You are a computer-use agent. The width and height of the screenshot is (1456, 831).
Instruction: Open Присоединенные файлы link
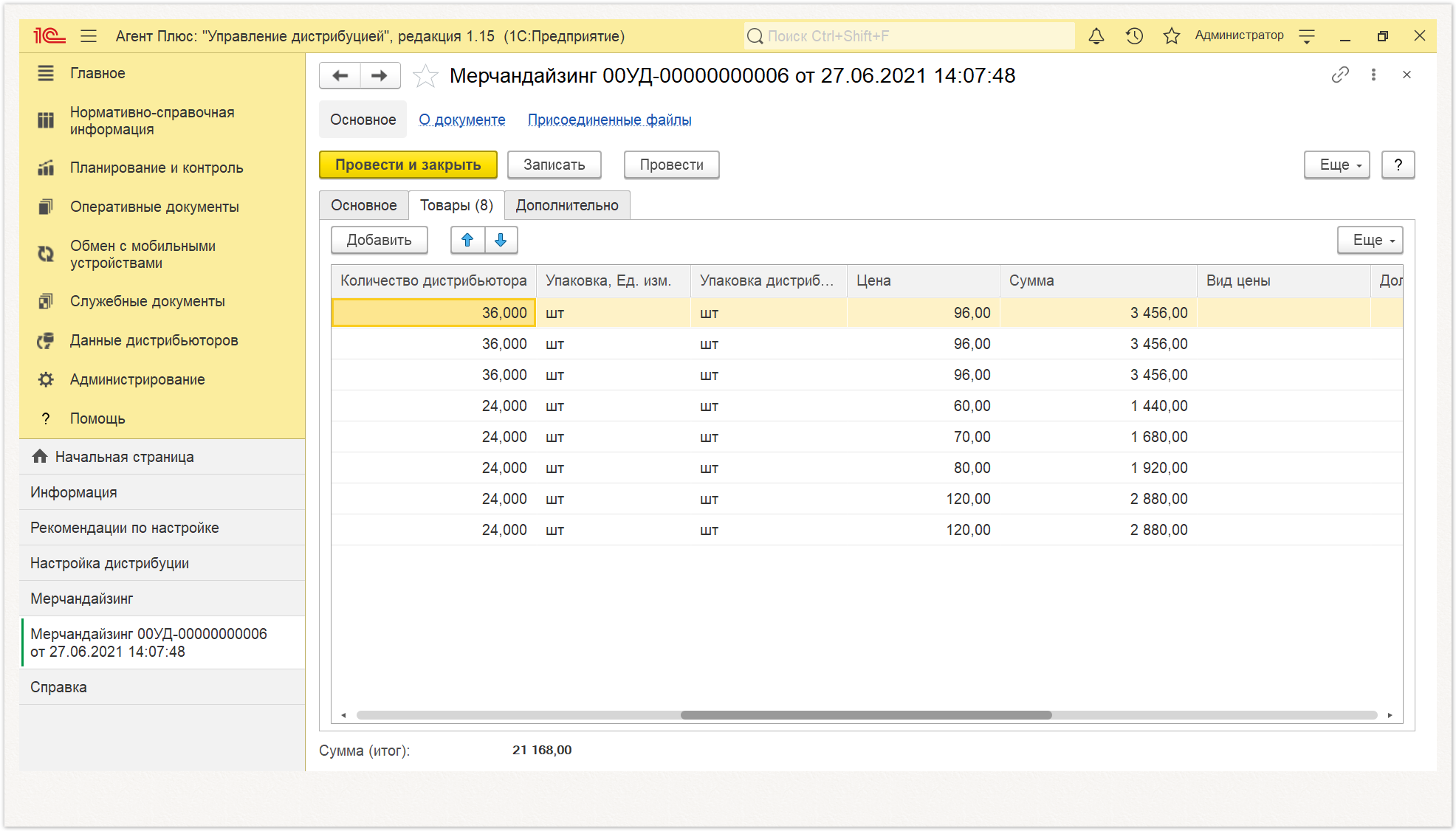pos(609,120)
